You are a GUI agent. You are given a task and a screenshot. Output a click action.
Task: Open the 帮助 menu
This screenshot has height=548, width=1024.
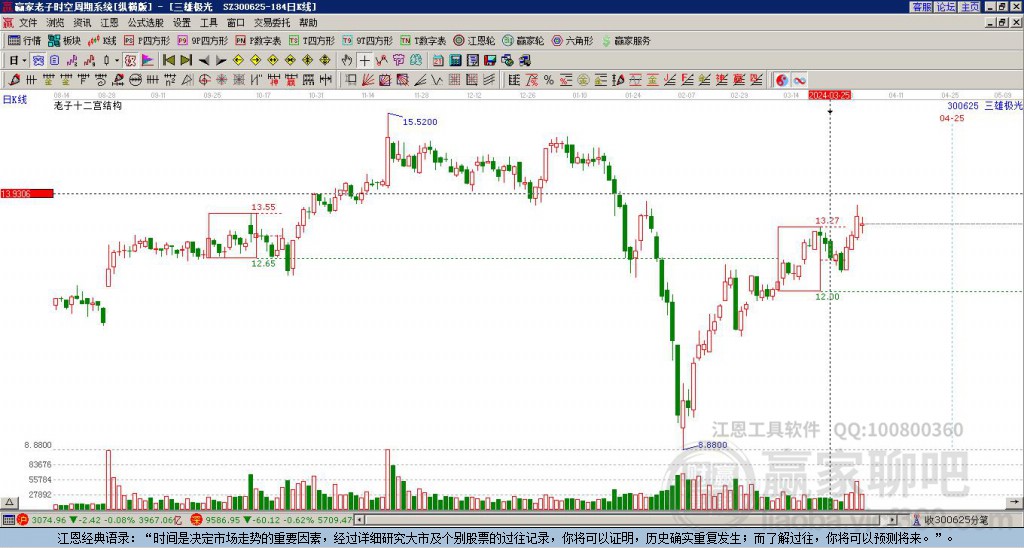click(x=308, y=23)
